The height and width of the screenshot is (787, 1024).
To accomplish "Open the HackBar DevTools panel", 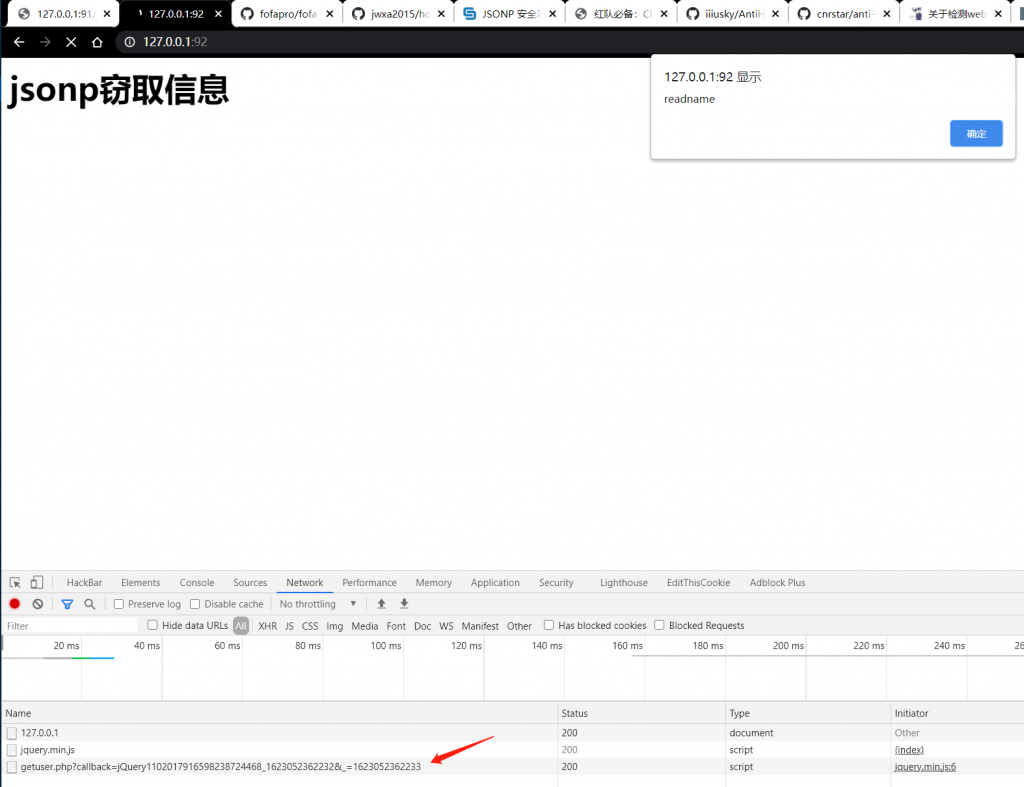I will 84,583.
